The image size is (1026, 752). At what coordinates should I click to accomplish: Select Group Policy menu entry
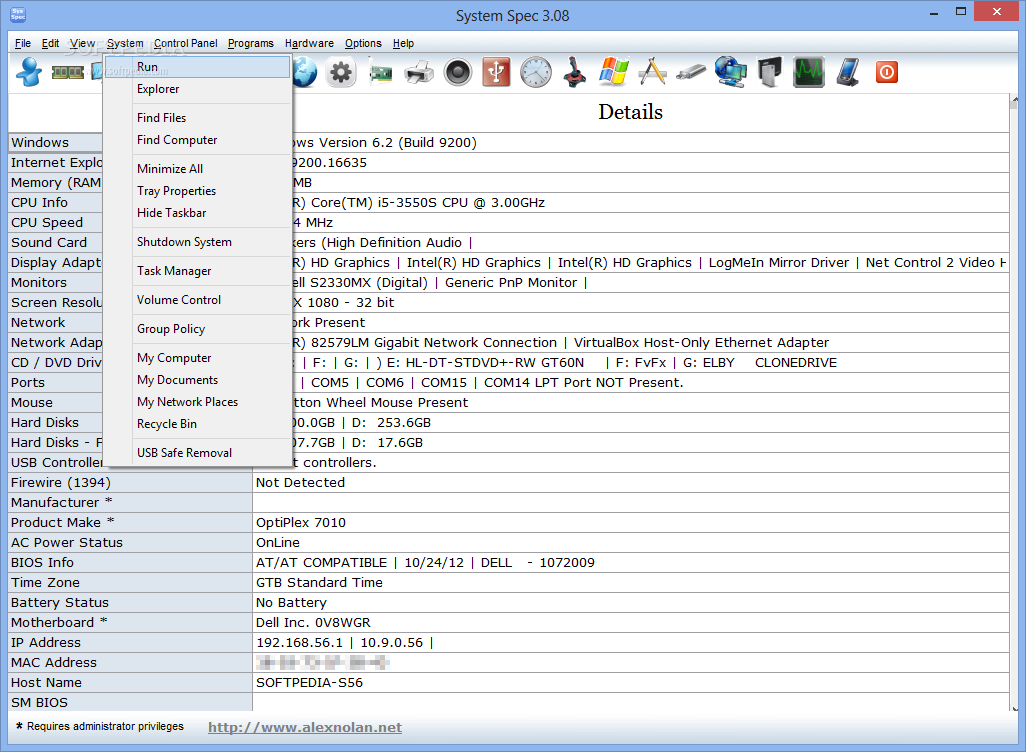198,329
